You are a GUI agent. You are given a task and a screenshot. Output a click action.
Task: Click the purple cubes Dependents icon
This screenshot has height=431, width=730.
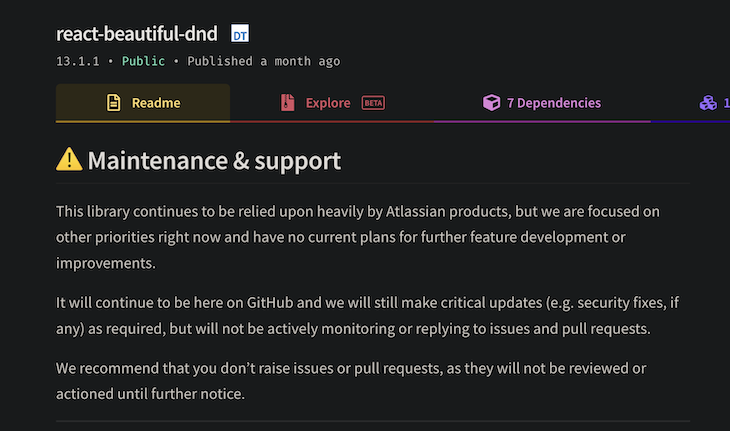coord(708,103)
